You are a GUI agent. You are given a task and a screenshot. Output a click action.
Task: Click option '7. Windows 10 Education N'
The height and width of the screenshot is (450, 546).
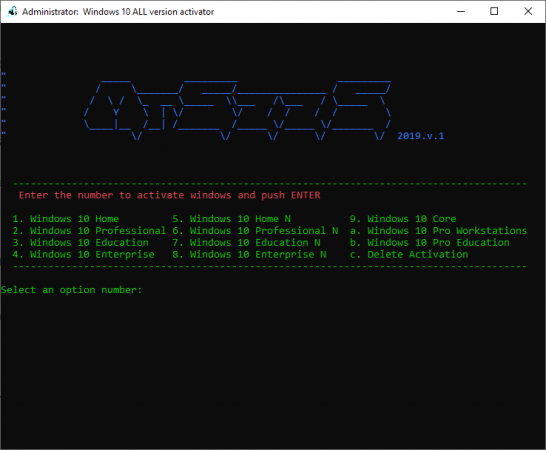coord(247,242)
